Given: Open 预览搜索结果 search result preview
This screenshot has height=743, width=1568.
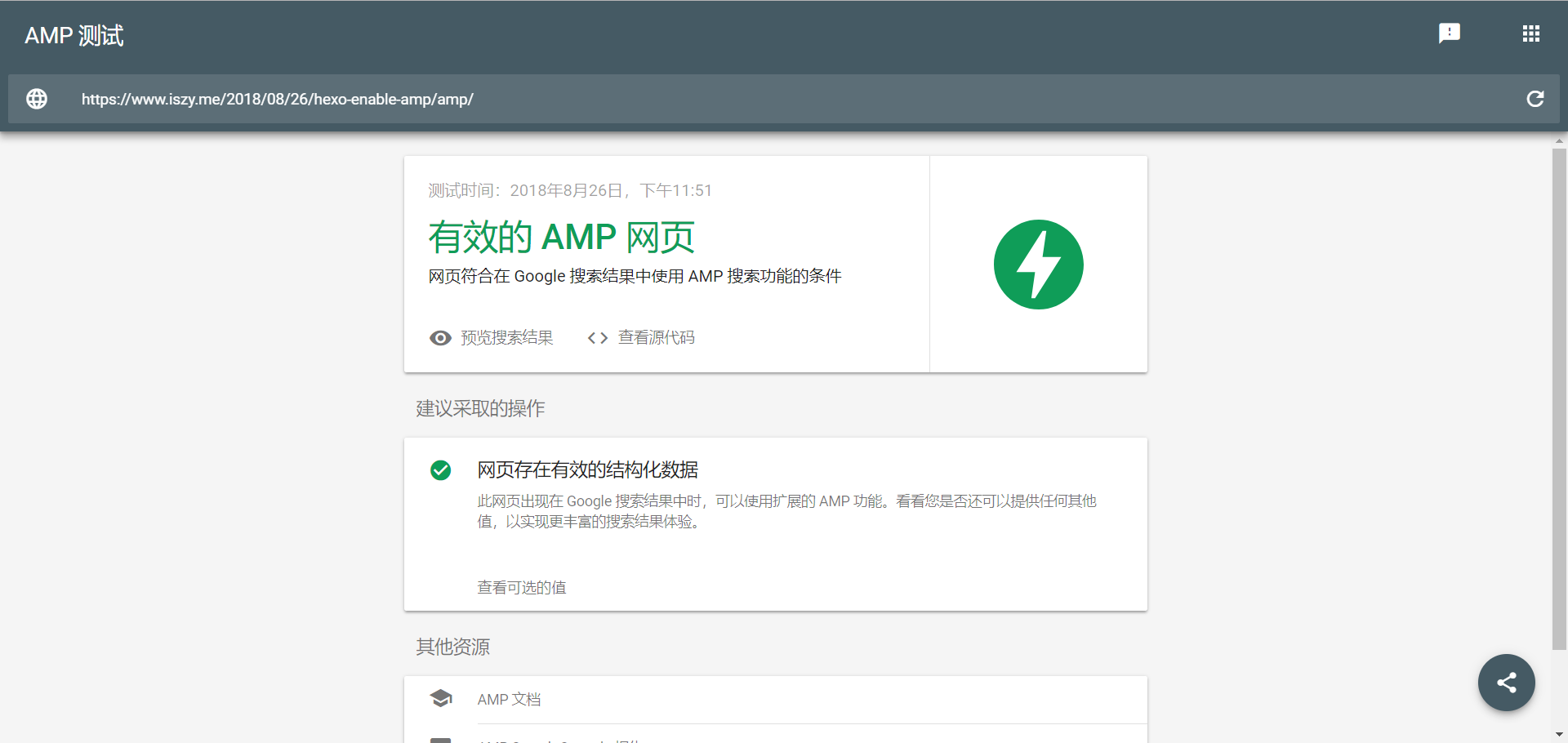Looking at the screenshot, I should [506, 338].
